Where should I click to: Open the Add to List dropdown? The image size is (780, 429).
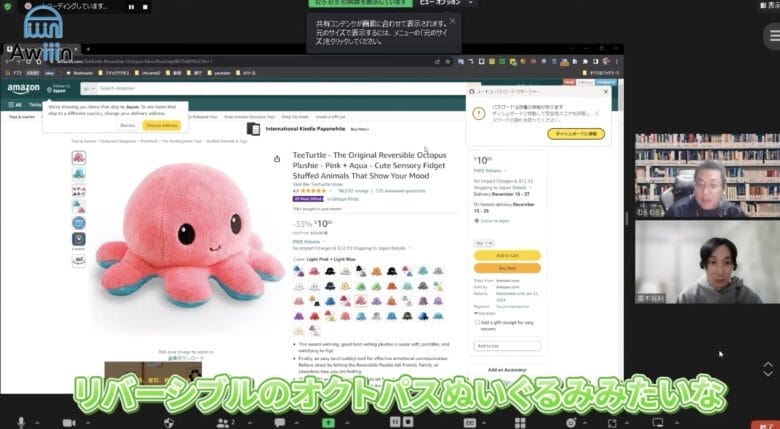(507, 346)
